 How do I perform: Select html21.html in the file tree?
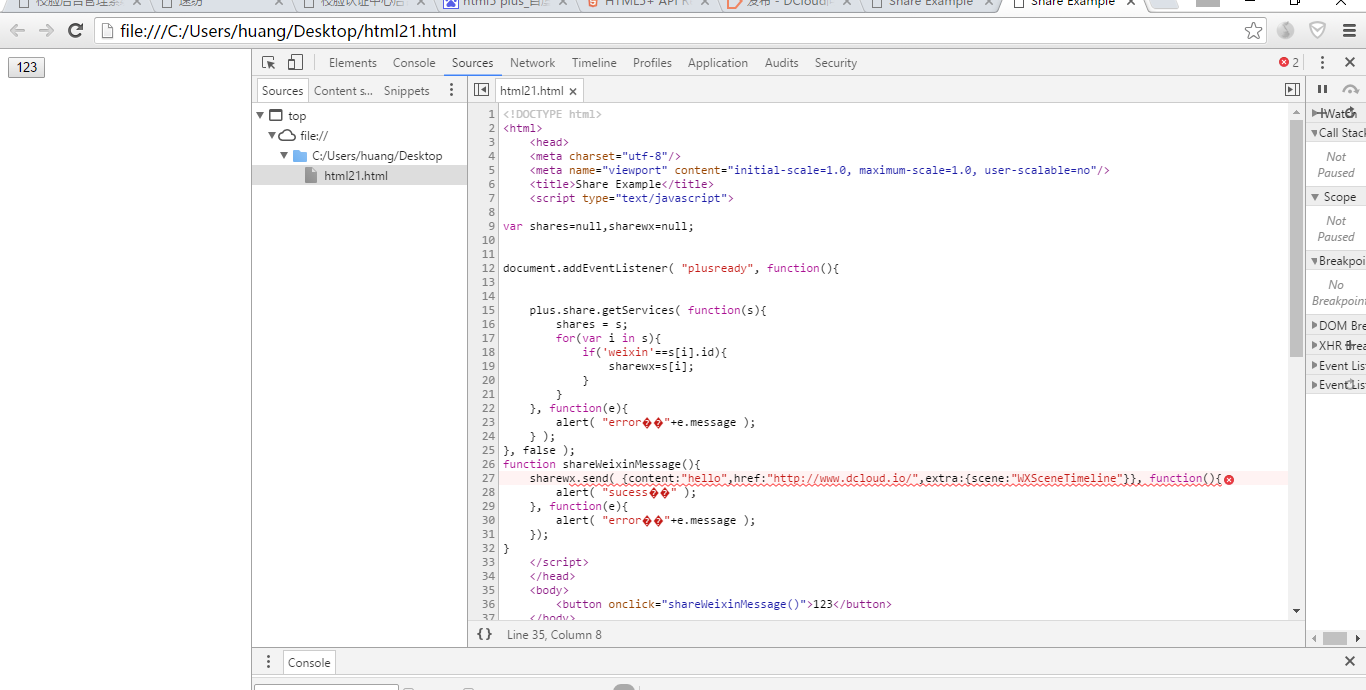pyautogui.click(x=355, y=176)
